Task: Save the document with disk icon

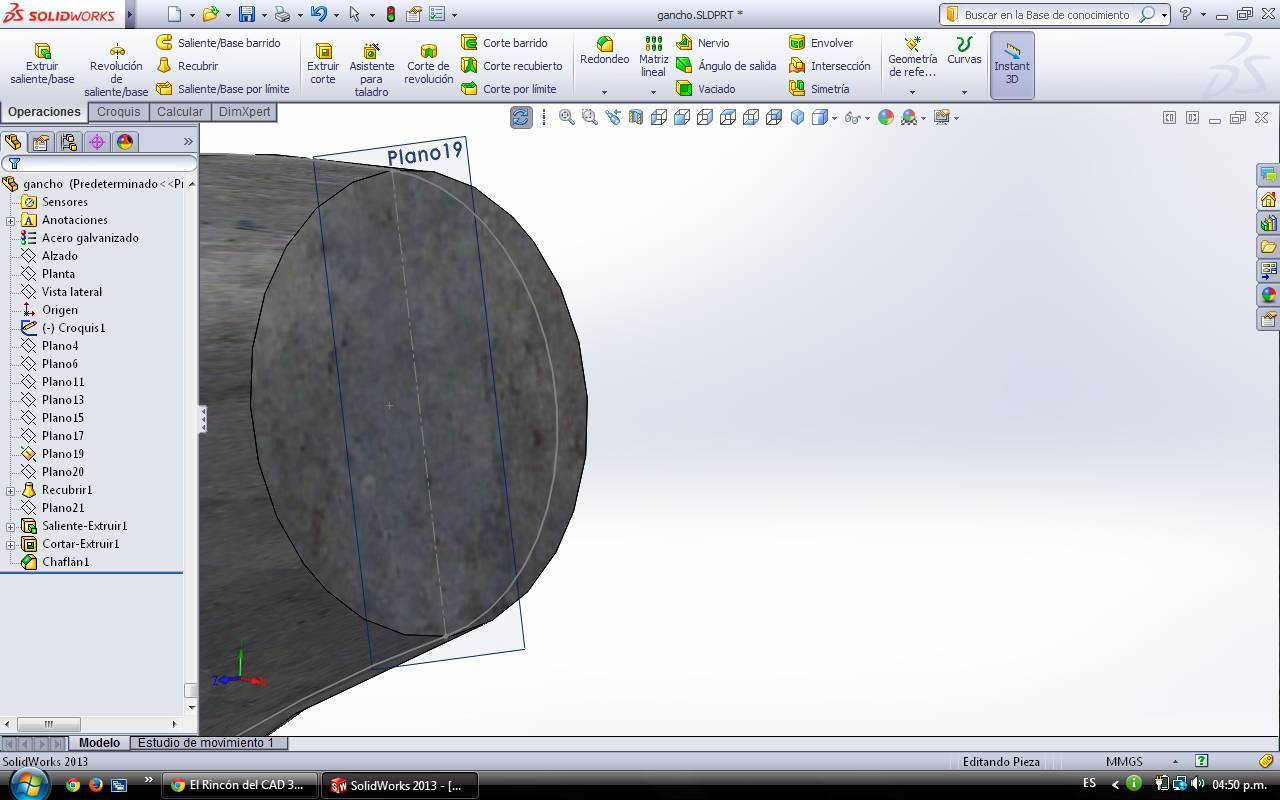Action: 246,14
